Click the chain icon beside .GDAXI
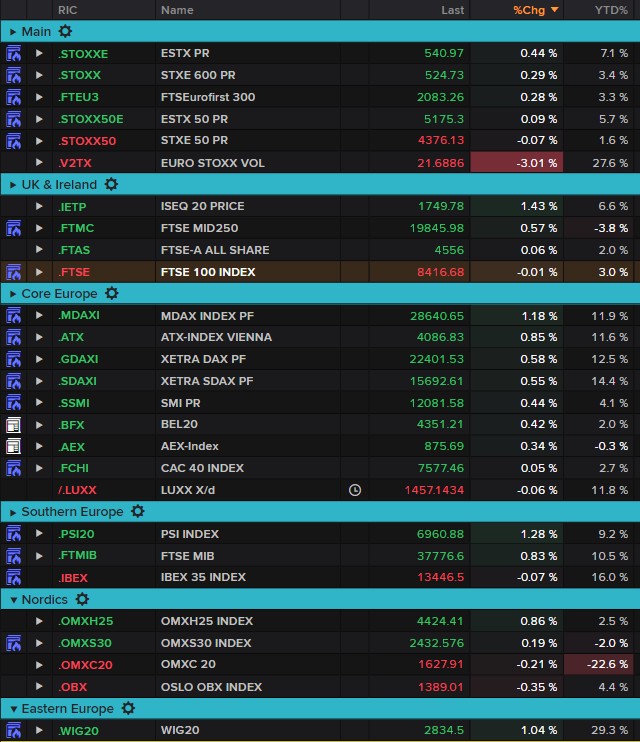The height and width of the screenshot is (742, 640). [14, 359]
